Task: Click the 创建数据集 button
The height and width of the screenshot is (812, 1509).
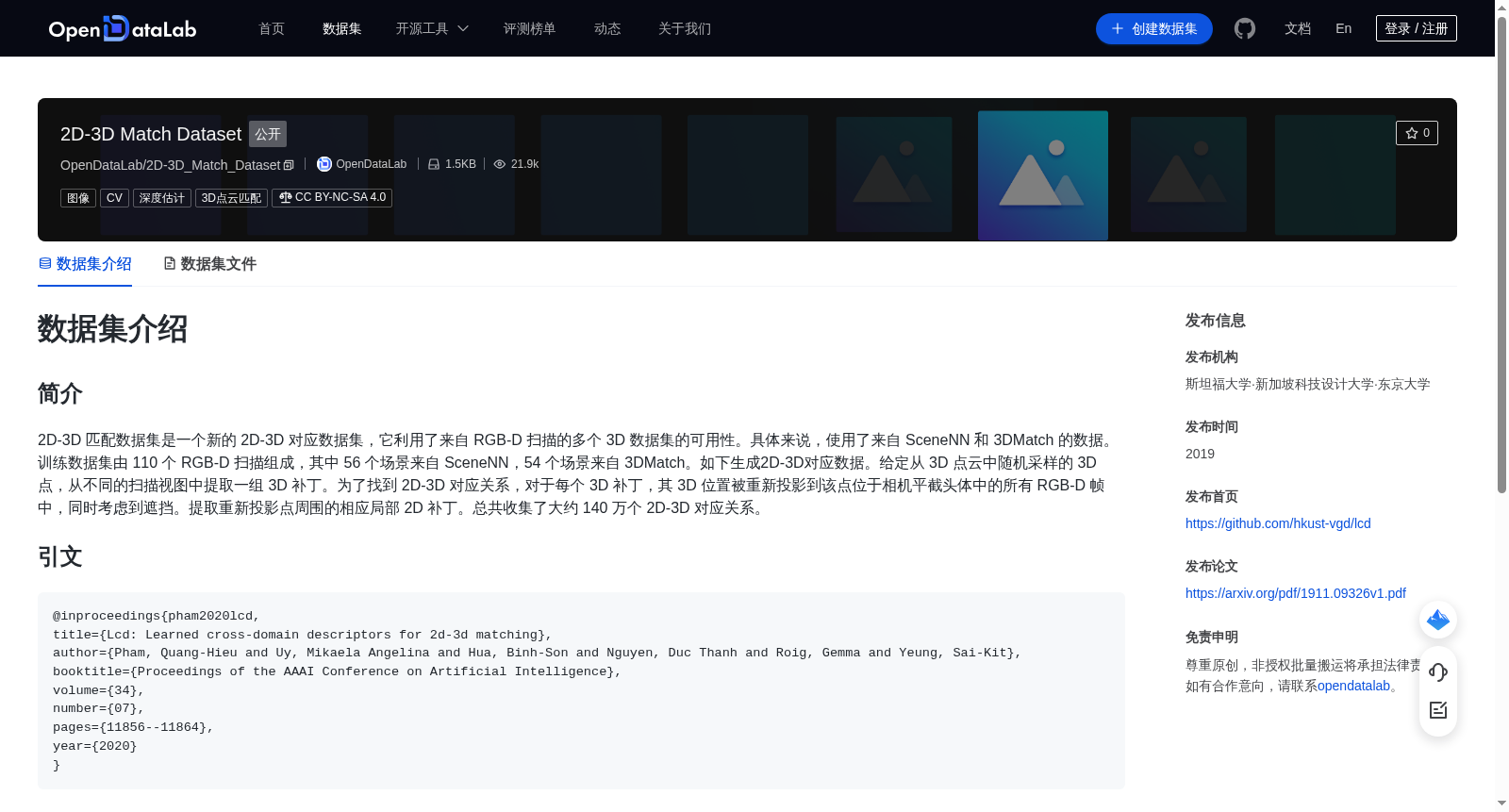Action: click(x=1154, y=28)
